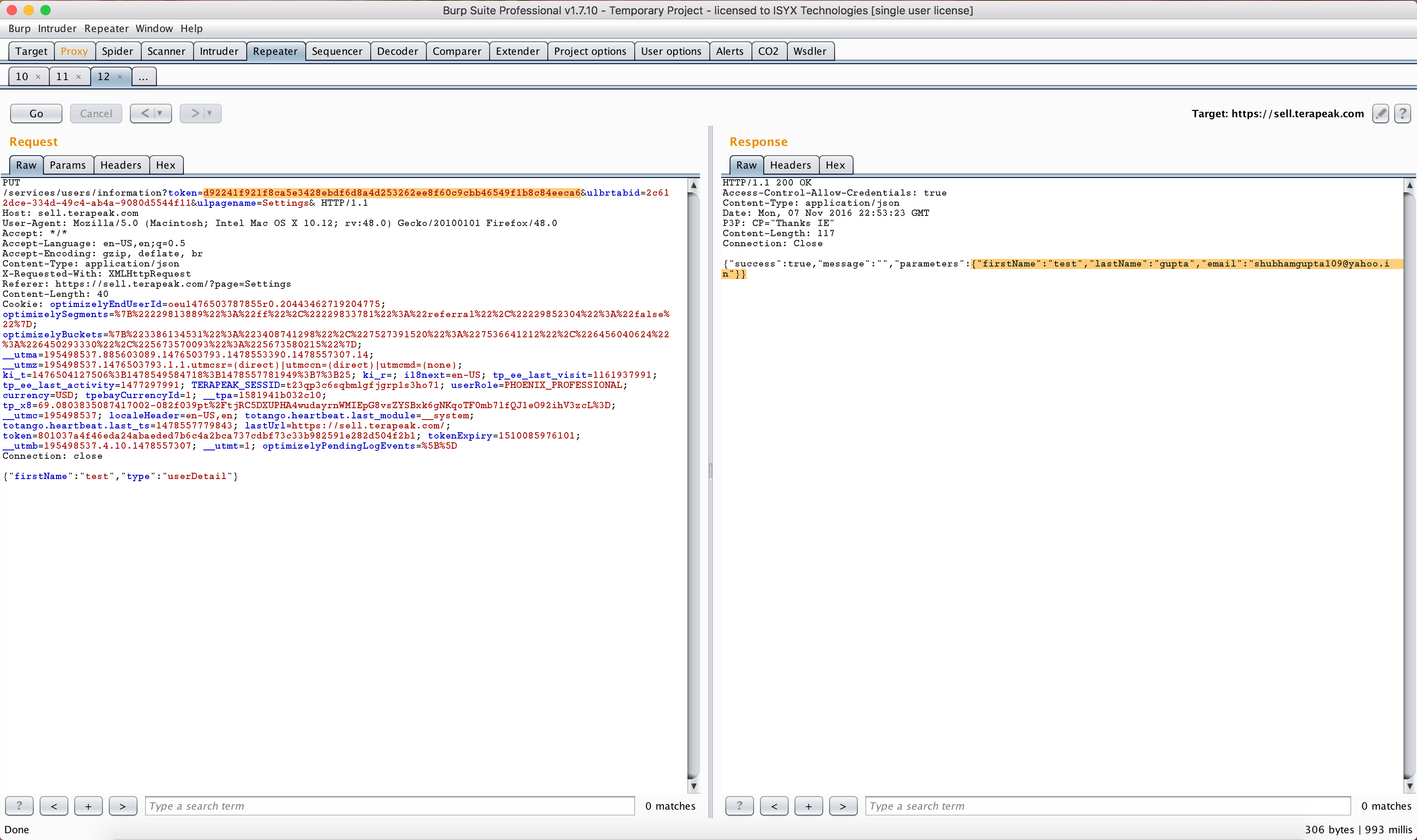The width and height of the screenshot is (1417, 840).
Task: Click the pane splitter handle between request and response
Action: 711,471
